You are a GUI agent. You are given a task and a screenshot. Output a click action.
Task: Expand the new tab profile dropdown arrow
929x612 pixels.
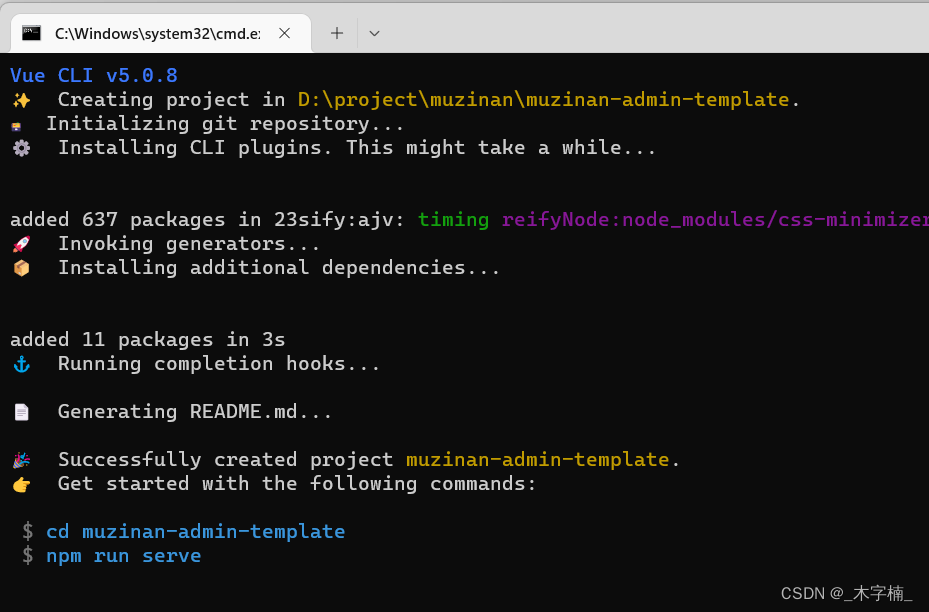click(374, 34)
